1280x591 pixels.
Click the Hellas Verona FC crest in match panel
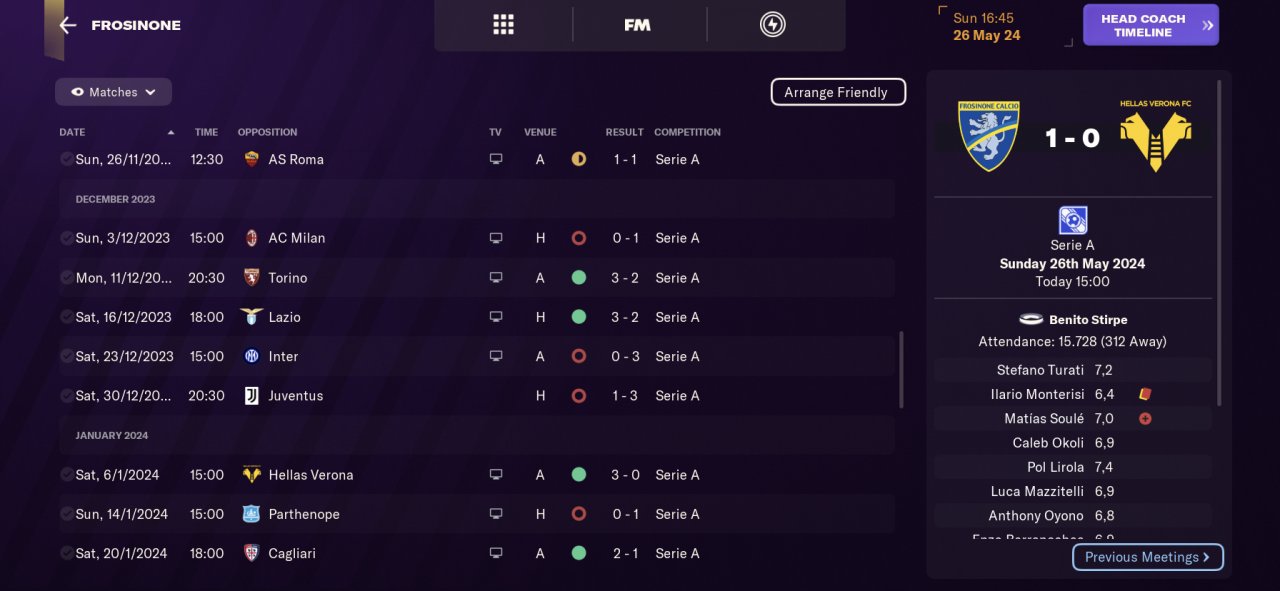click(x=1155, y=137)
